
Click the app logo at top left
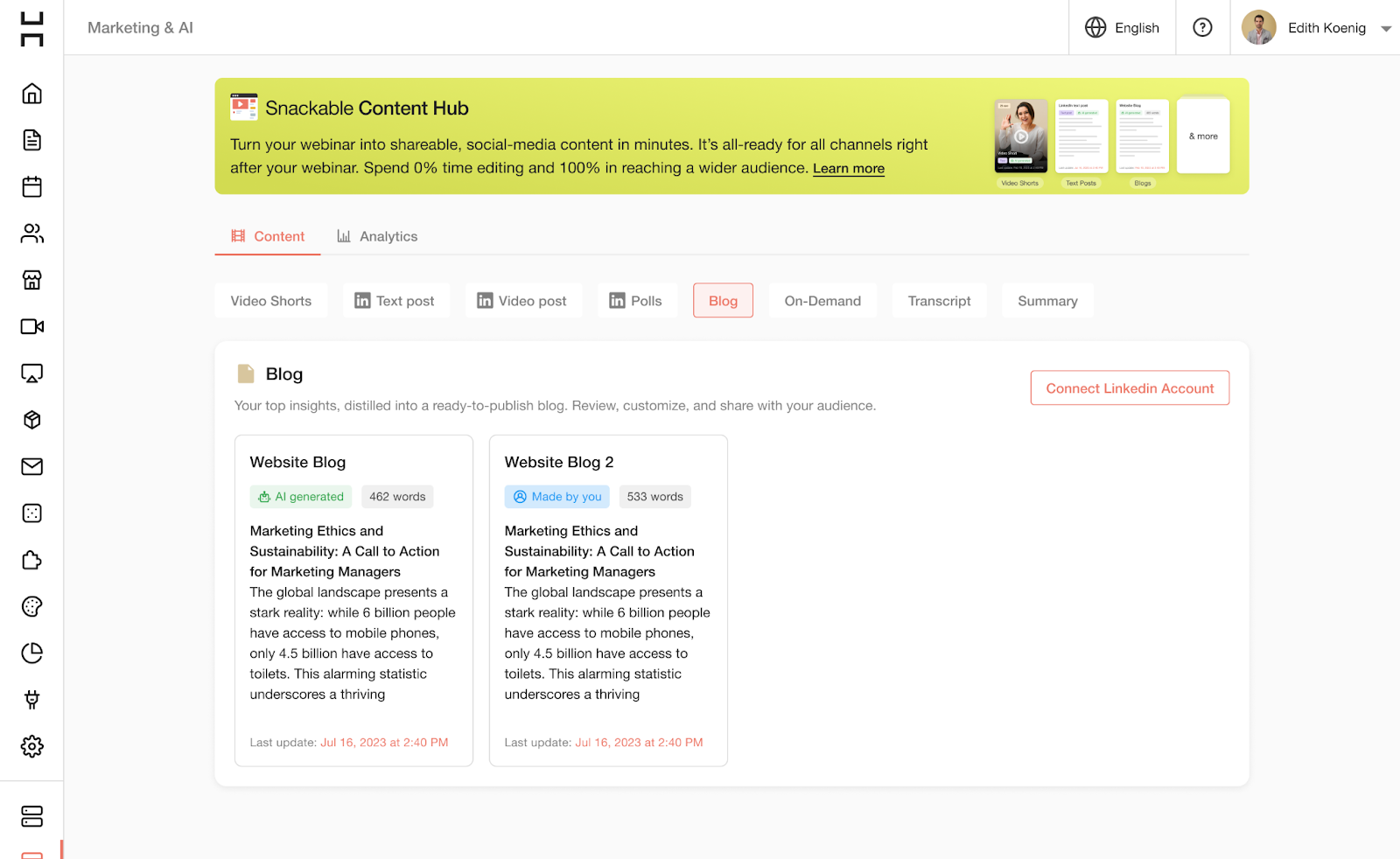coord(31,29)
